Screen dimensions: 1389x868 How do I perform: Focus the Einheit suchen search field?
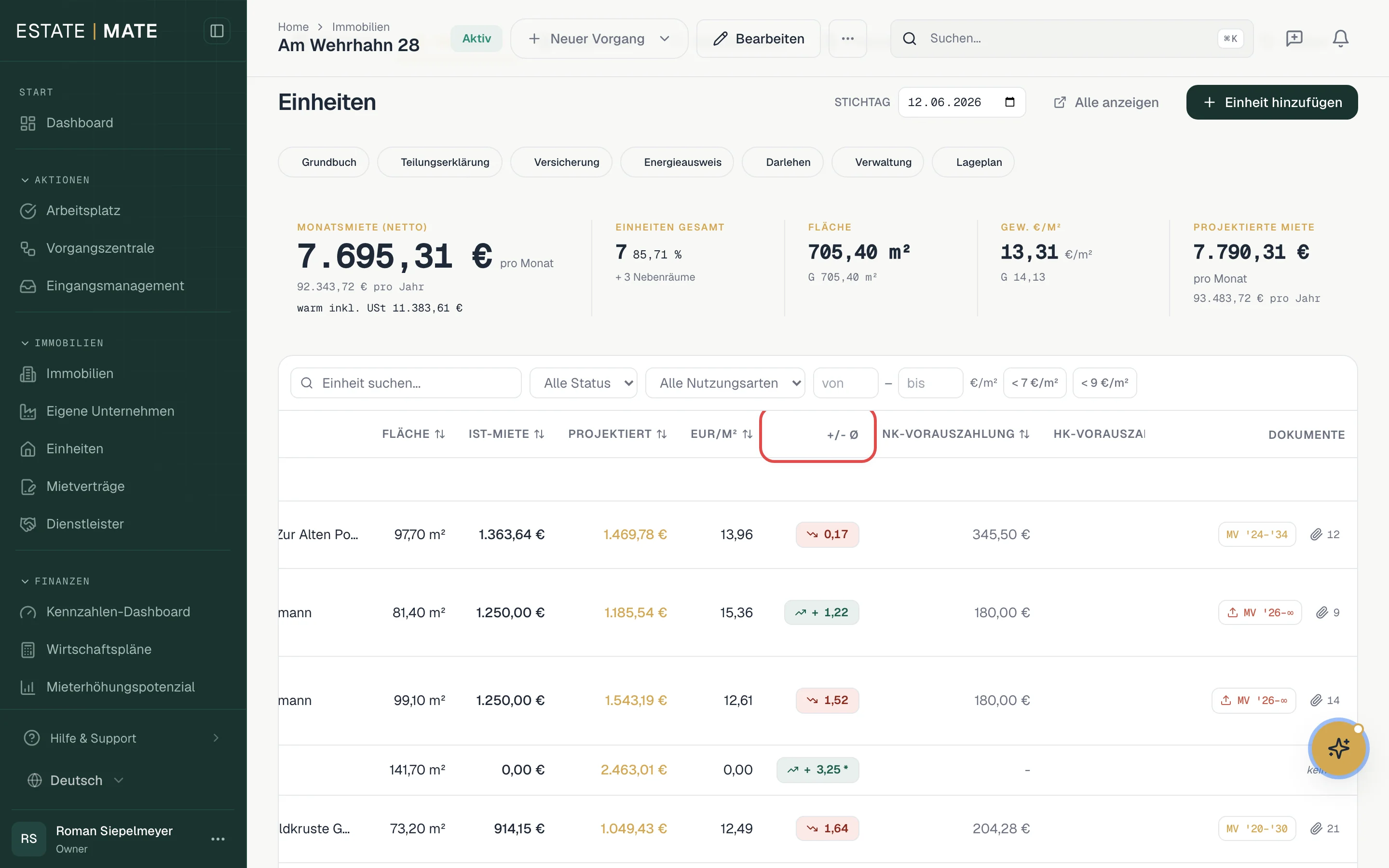point(406,383)
